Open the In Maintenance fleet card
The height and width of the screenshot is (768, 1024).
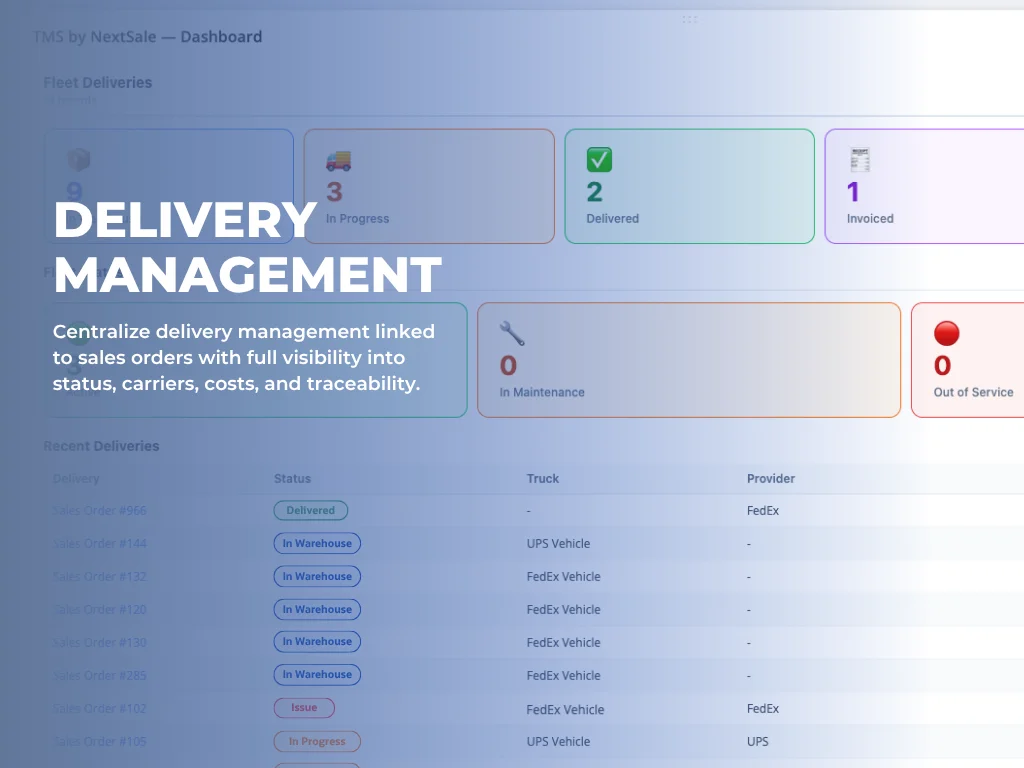tap(689, 360)
